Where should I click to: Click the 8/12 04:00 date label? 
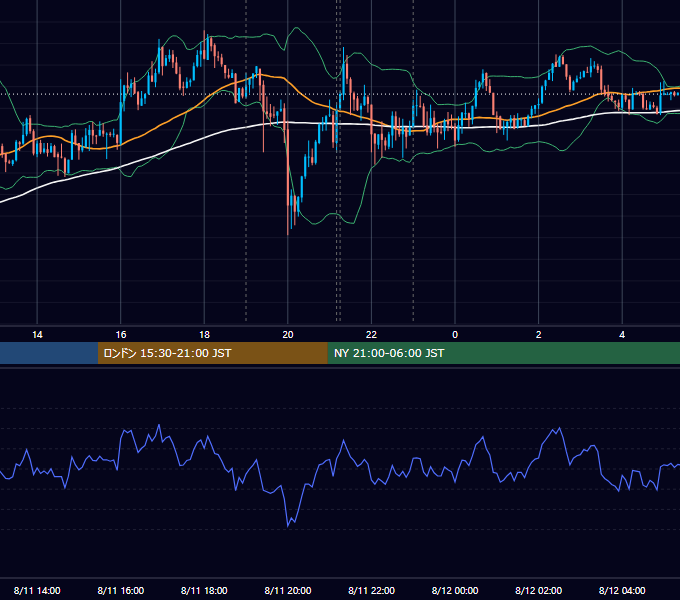pos(622,590)
